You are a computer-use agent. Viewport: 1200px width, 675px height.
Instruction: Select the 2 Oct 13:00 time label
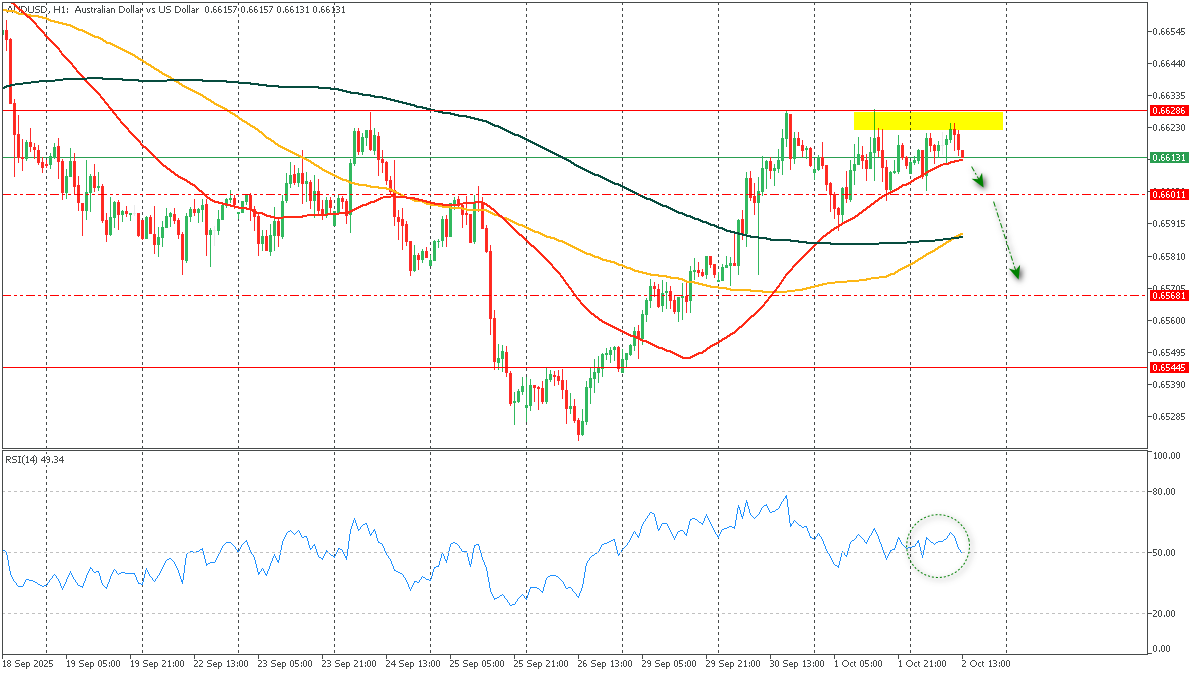pos(986,663)
